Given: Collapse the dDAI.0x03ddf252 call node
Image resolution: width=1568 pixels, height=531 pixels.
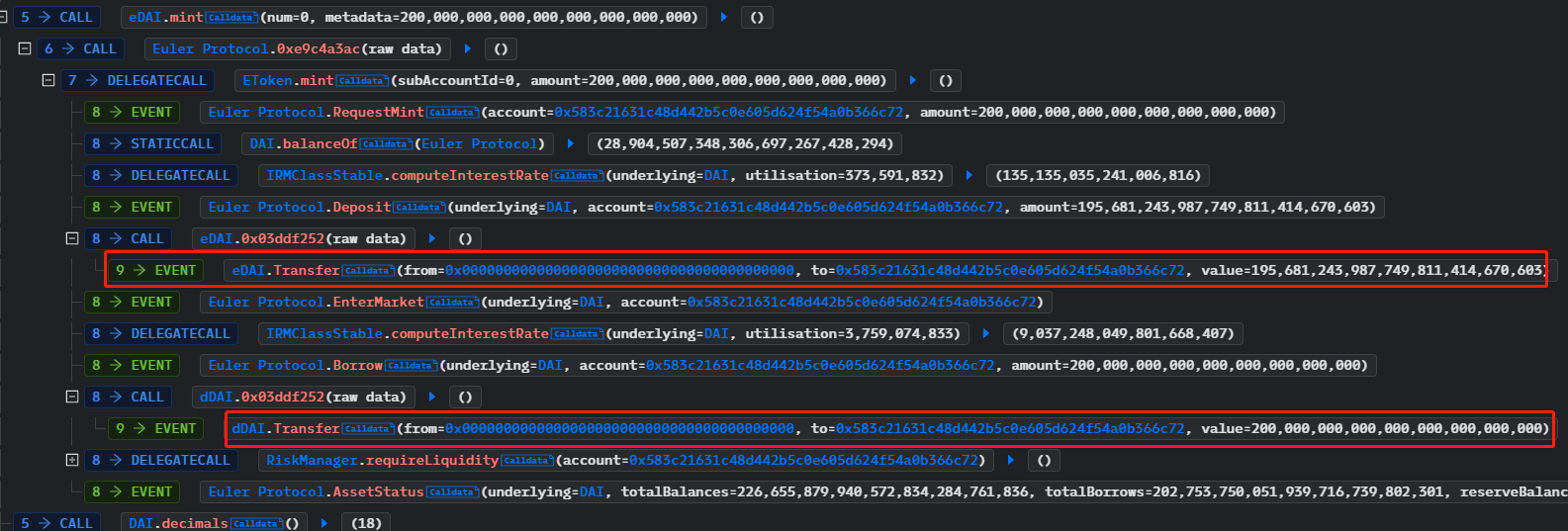Looking at the screenshot, I should [71, 397].
